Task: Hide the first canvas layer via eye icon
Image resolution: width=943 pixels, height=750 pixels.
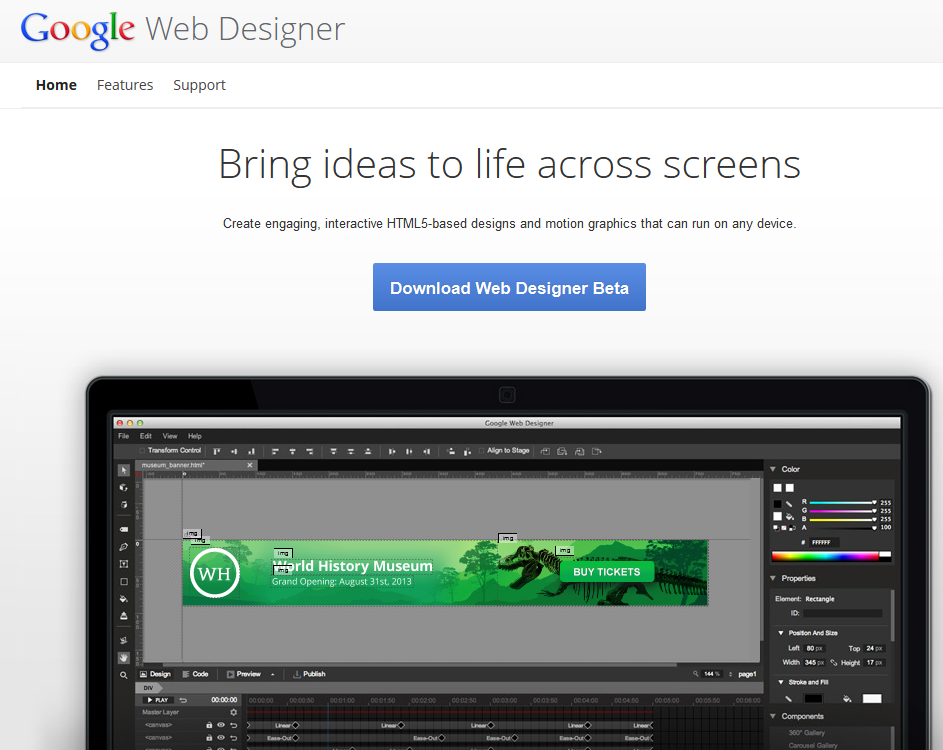Action: [x=221, y=725]
